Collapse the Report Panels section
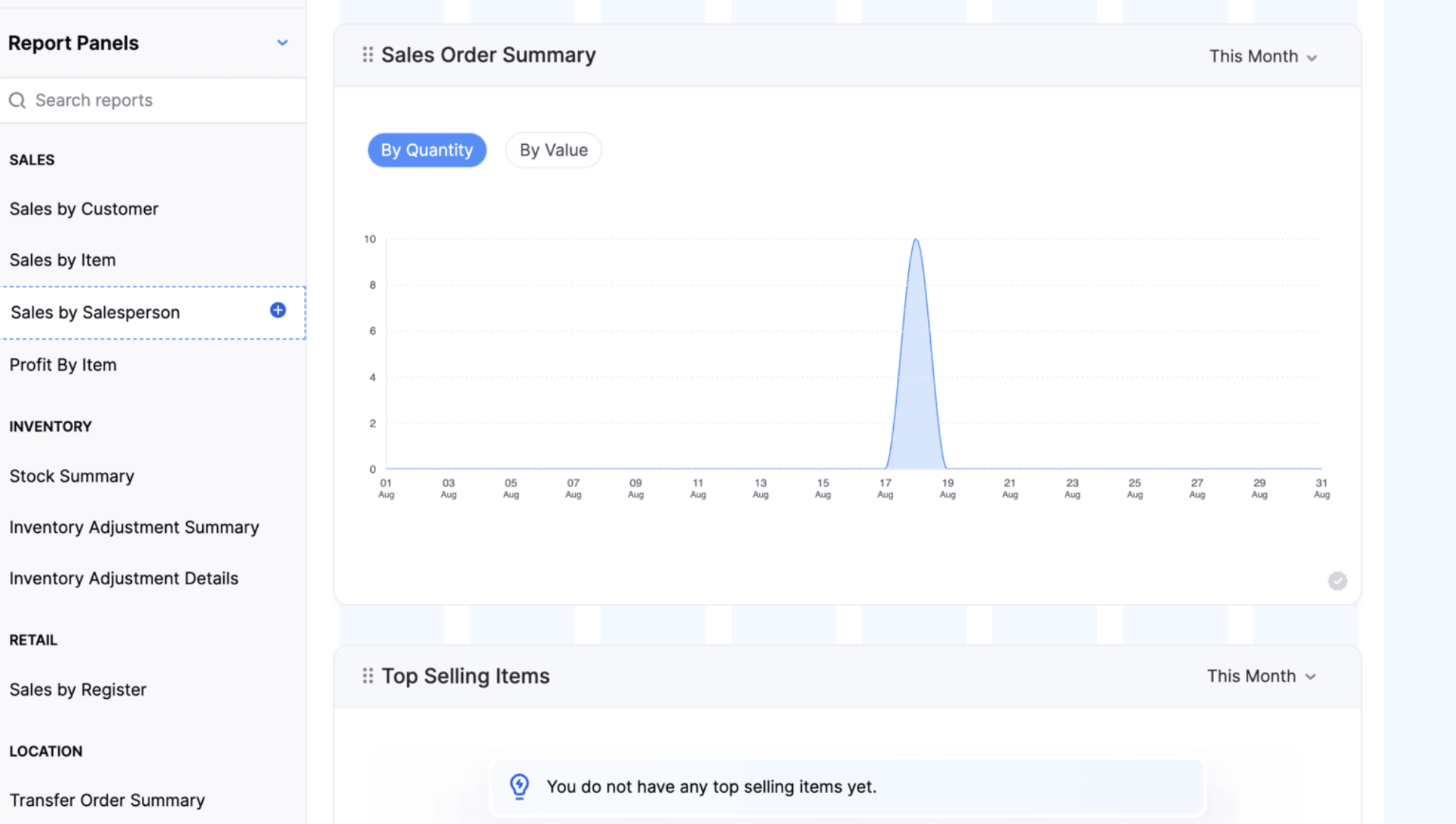Screen dimensions: 1456x824 tap(283, 43)
